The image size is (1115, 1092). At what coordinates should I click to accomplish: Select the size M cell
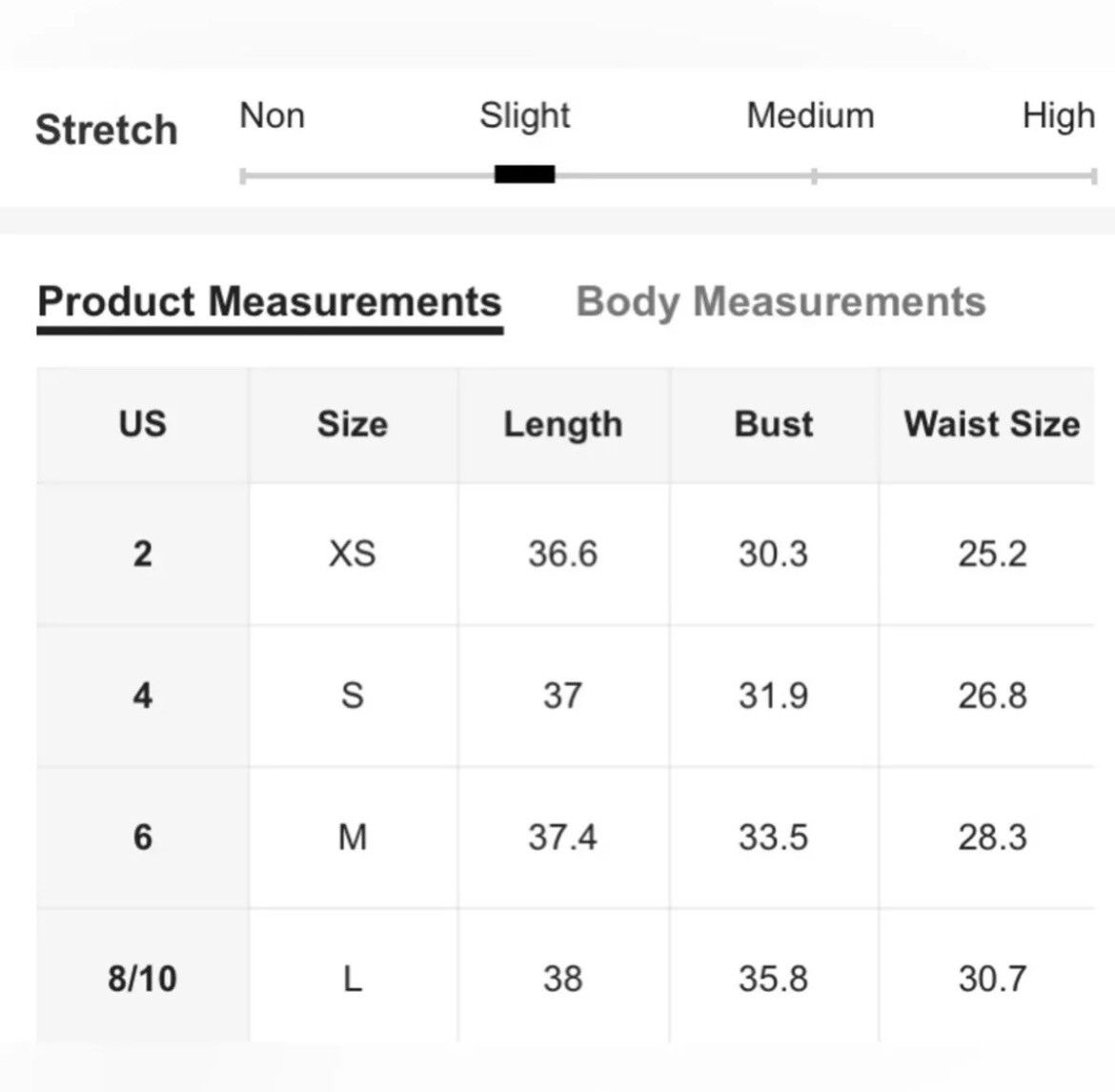353,838
